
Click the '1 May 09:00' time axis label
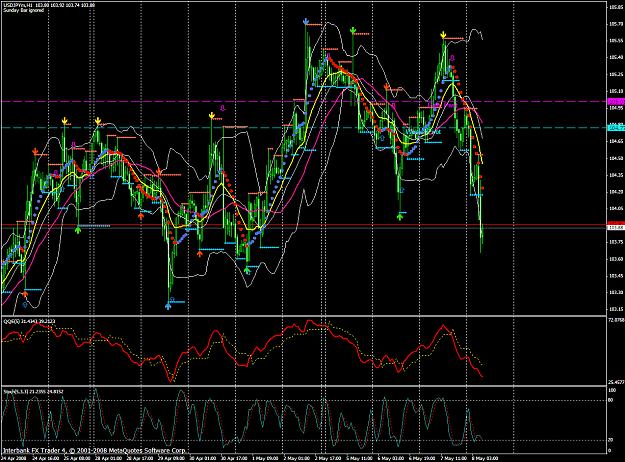(x=265, y=458)
